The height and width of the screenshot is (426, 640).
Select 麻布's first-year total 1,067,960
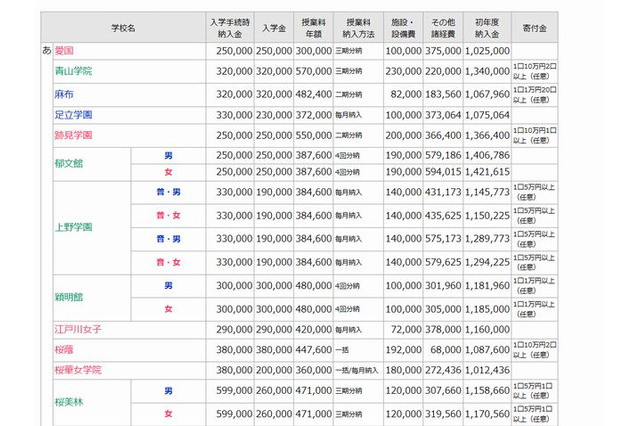(x=487, y=94)
